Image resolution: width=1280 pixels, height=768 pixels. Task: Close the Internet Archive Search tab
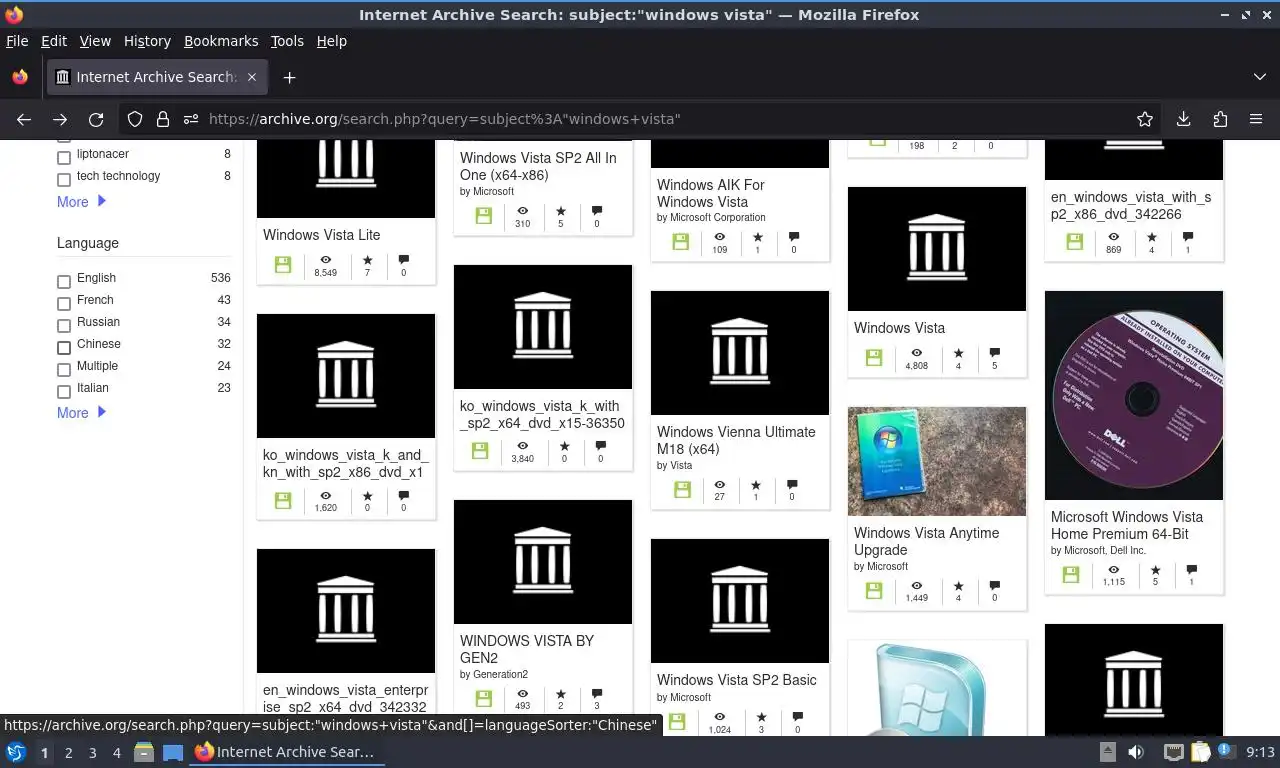coord(252,77)
